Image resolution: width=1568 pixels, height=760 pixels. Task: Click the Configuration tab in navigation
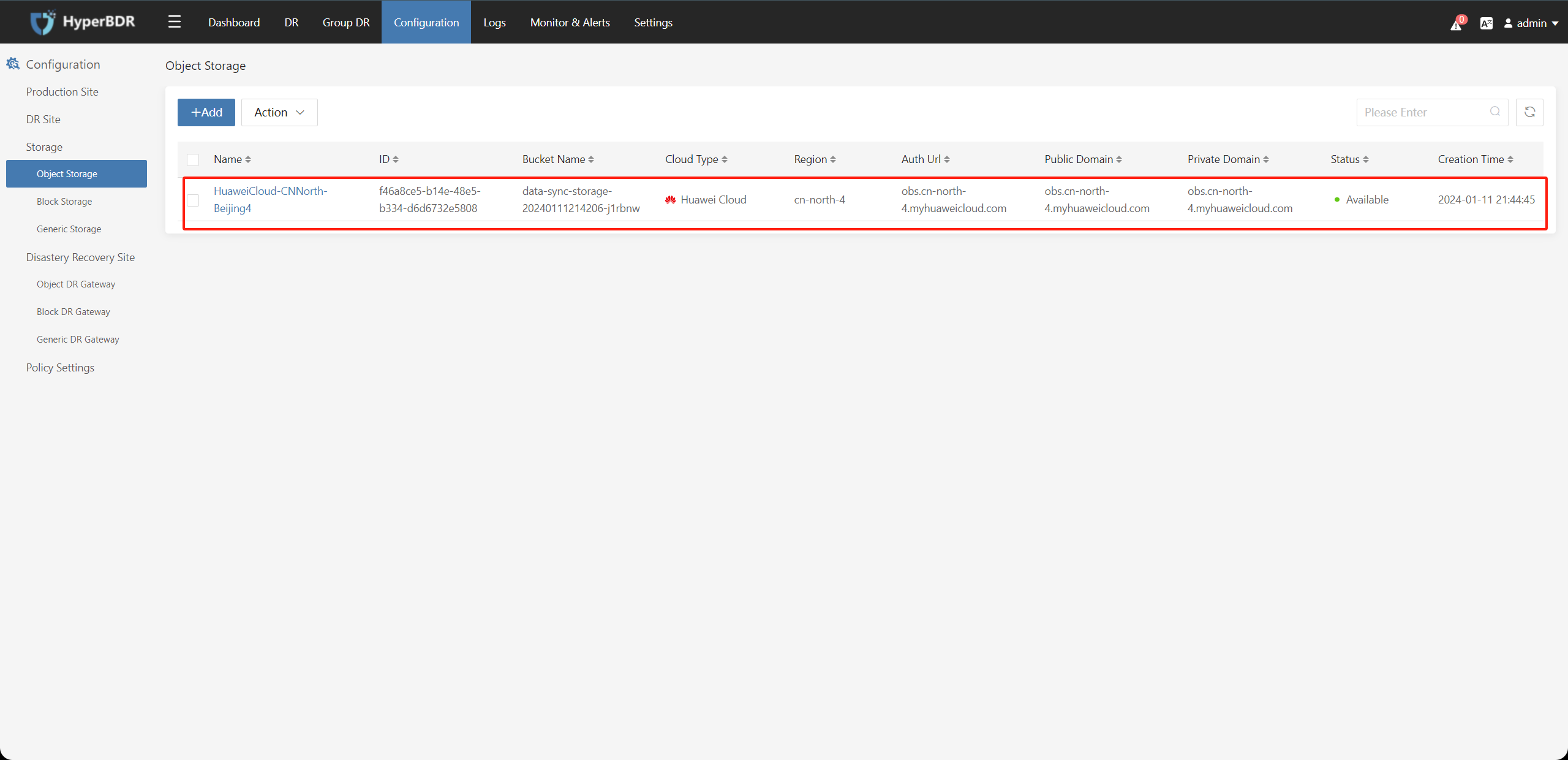[425, 22]
